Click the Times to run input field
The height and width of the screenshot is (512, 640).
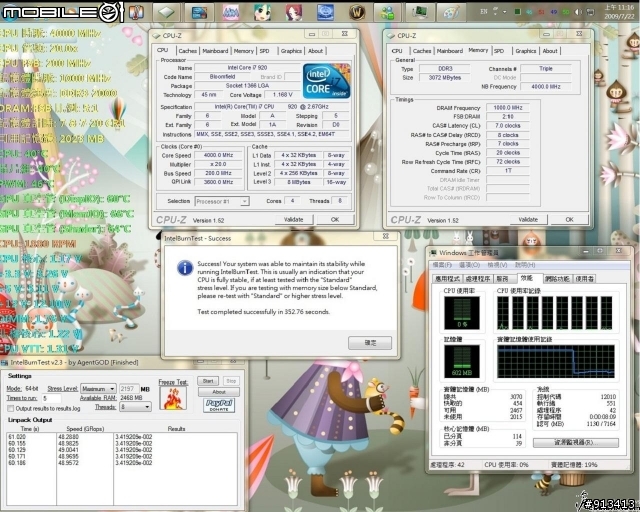click(51, 398)
